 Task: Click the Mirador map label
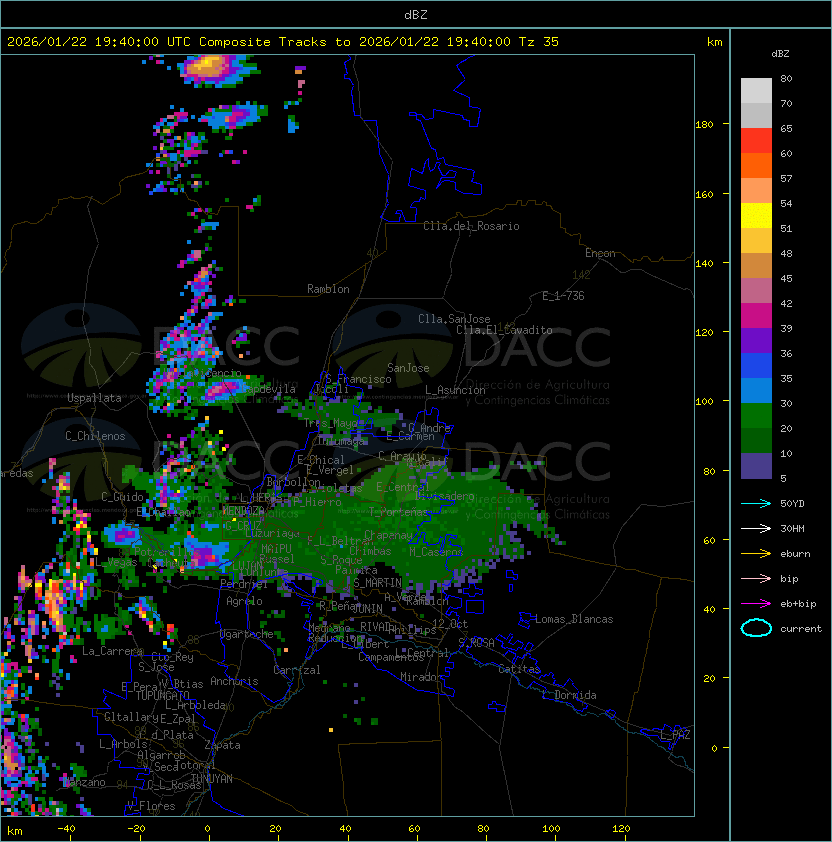[x=421, y=677]
